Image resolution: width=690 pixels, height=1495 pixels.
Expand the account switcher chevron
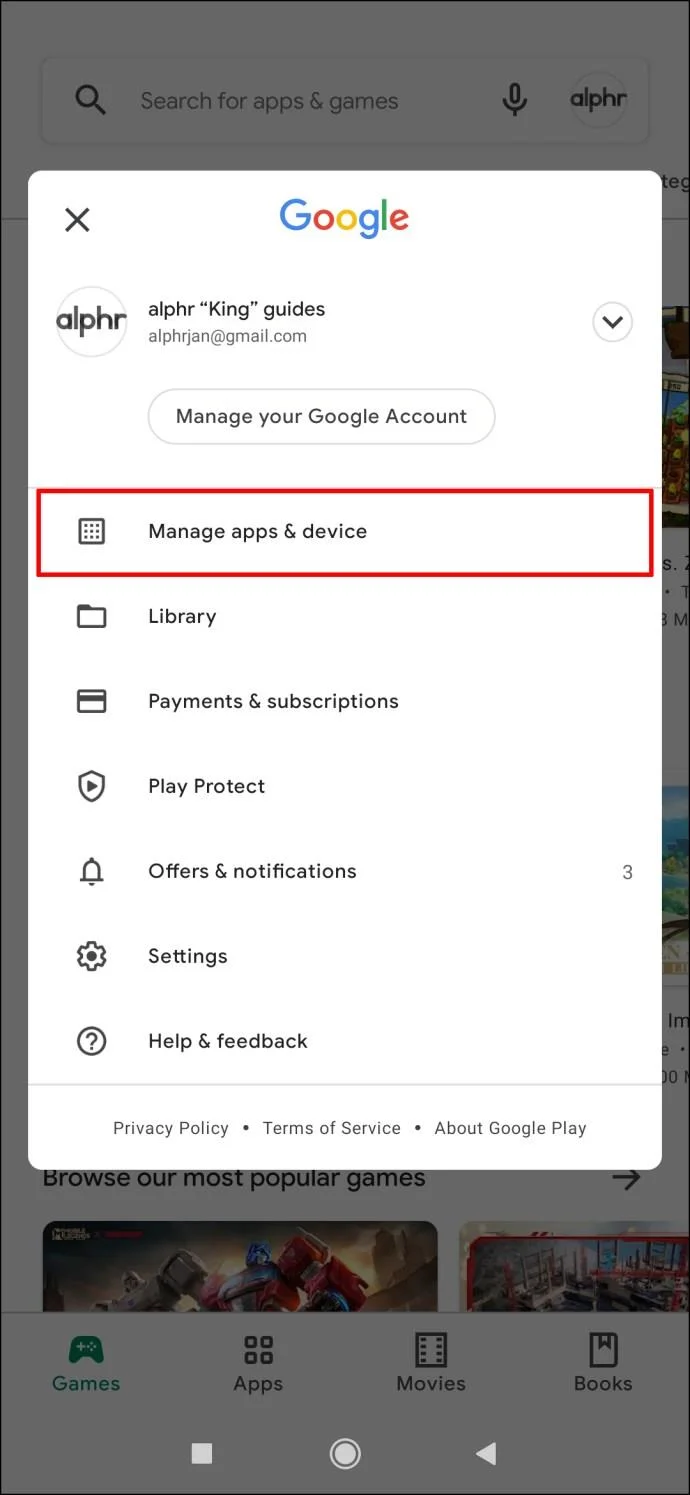click(612, 322)
